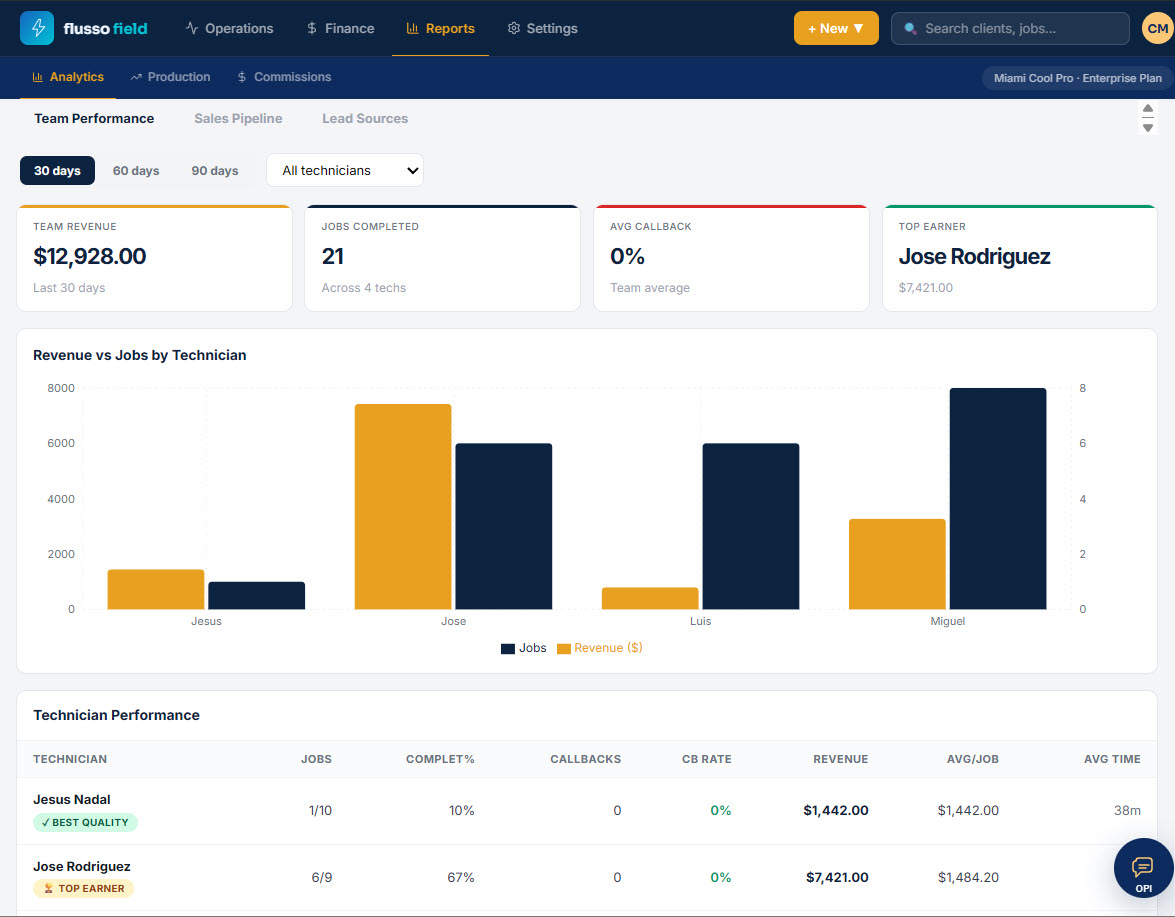The height and width of the screenshot is (917, 1175).
Task: Click Miguel's navy jobs bar
Action: click(997, 498)
